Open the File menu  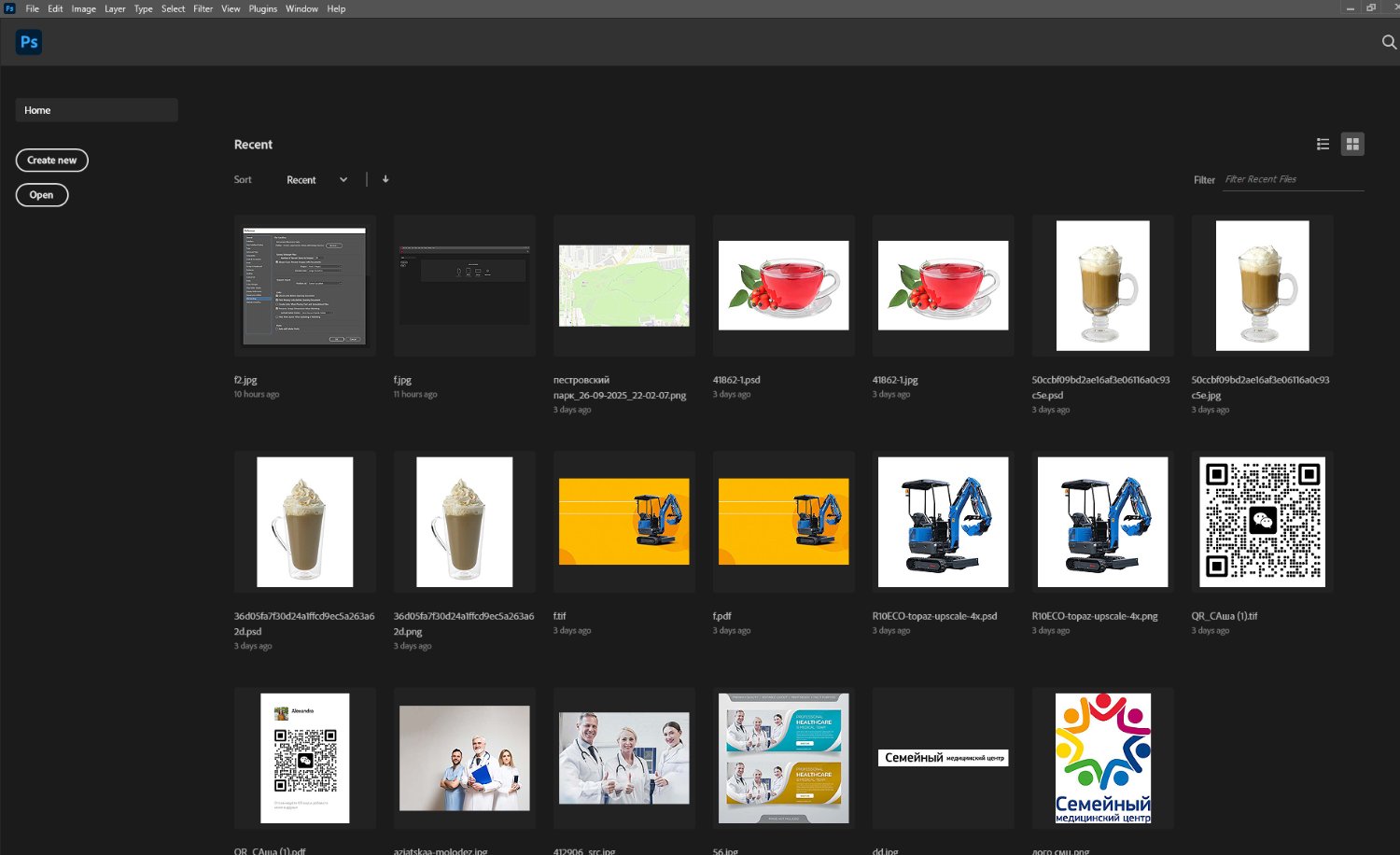pyautogui.click(x=33, y=8)
